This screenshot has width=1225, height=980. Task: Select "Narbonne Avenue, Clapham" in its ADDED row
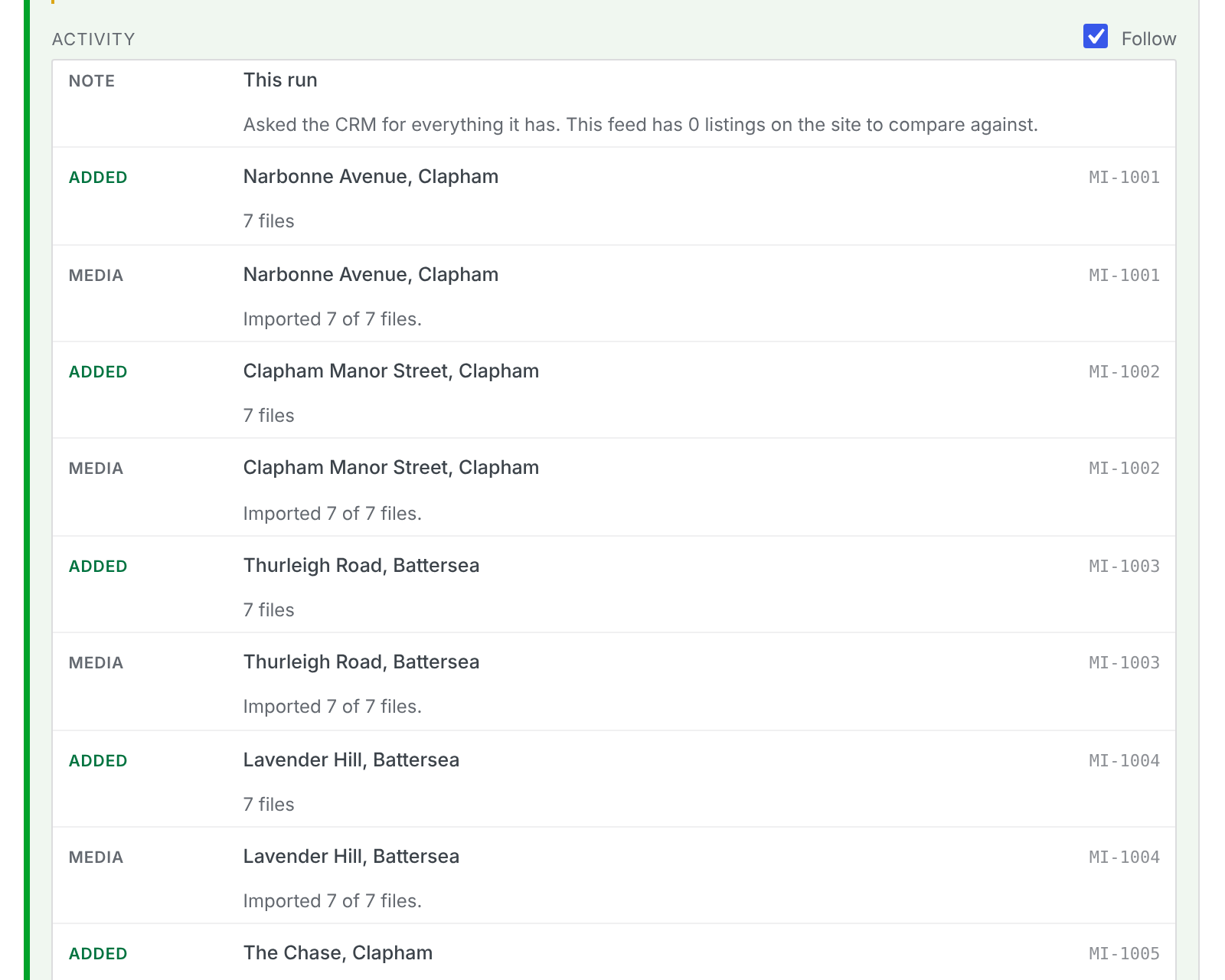pos(371,177)
